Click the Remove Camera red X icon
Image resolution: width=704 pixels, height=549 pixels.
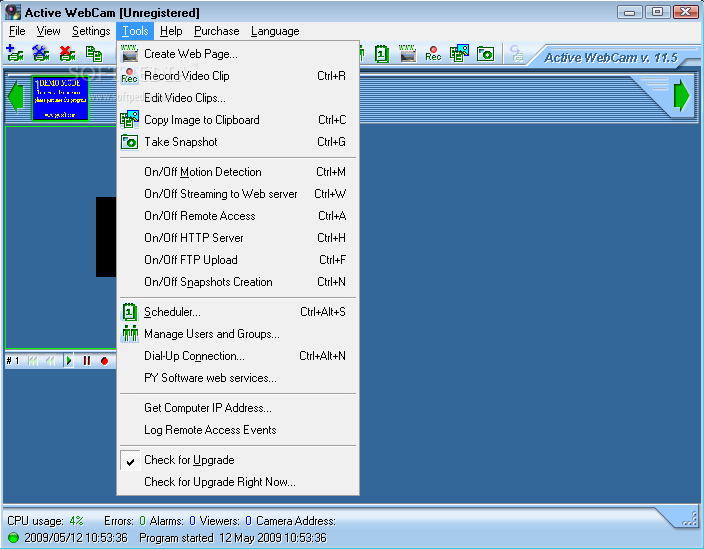[67, 53]
